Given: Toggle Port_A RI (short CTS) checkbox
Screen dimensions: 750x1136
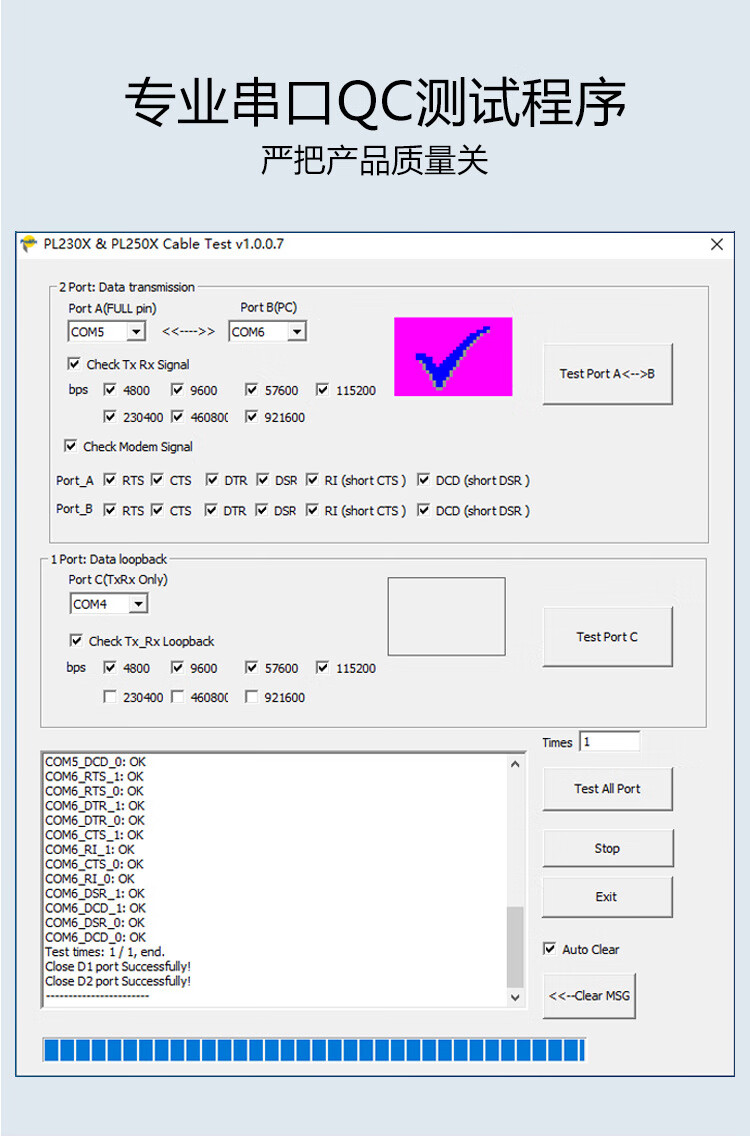Looking at the screenshot, I should click(312, 480).
